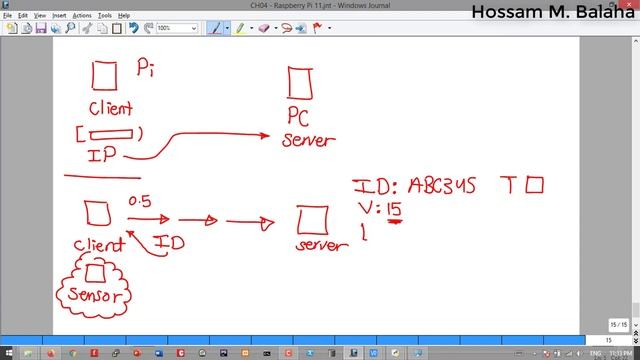The width and height of the screenshot is (640, 360).
Task: Open the File menu
Action: [x=7, y=16]
